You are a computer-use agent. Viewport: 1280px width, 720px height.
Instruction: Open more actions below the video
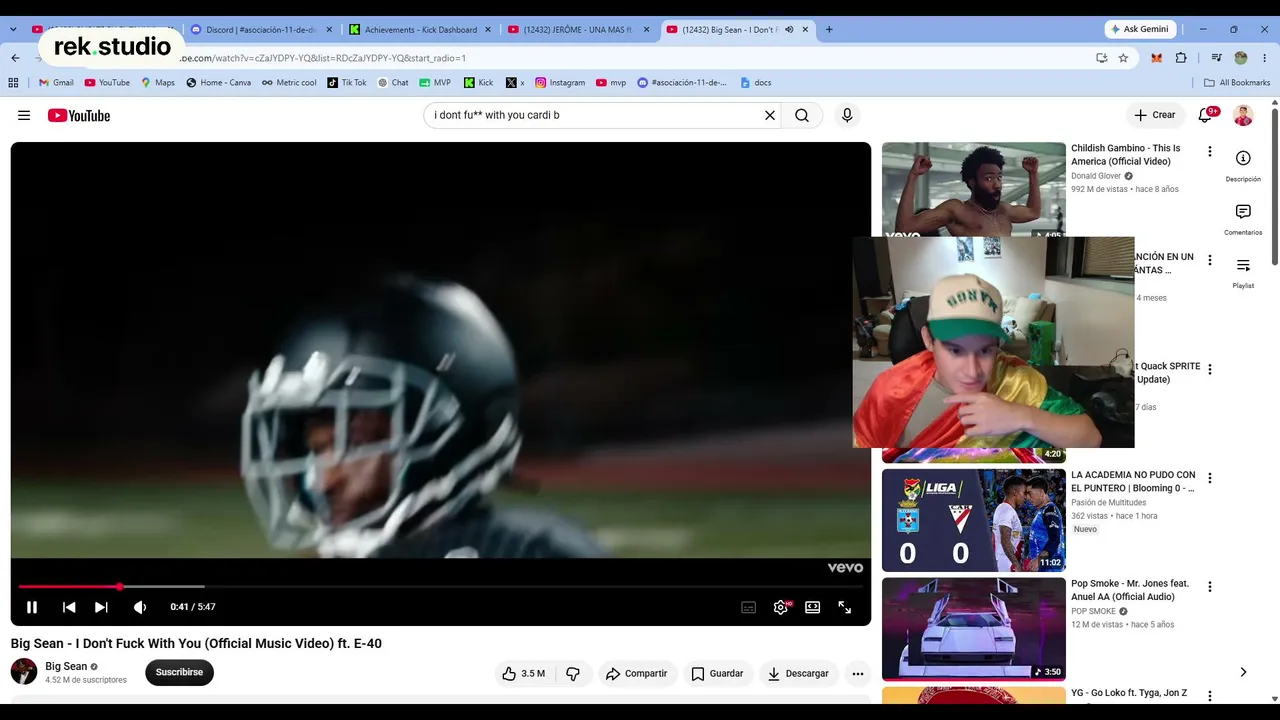pos(858,674)
